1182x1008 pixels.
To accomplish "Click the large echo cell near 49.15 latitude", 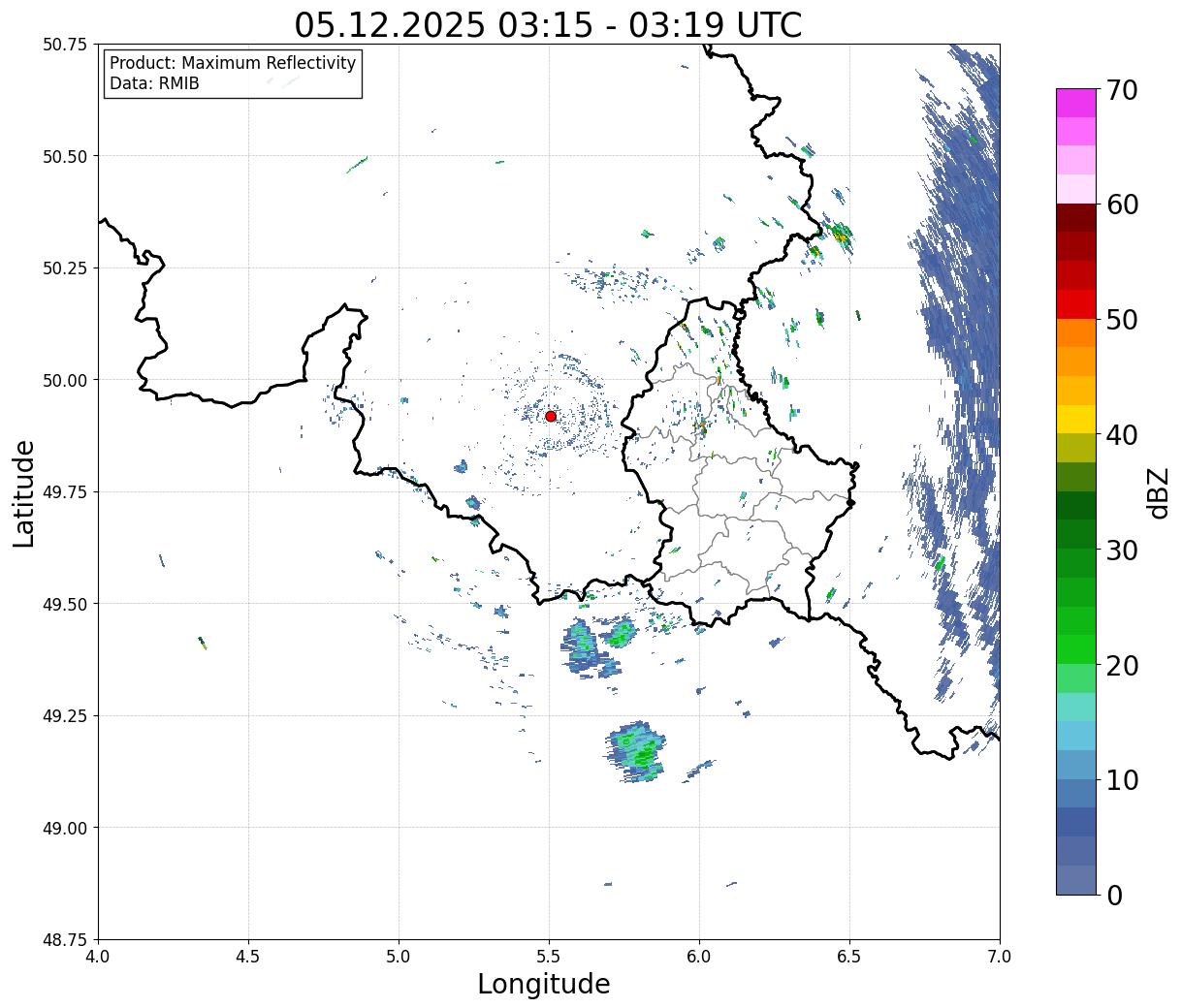I will click(x=637, y=751).
